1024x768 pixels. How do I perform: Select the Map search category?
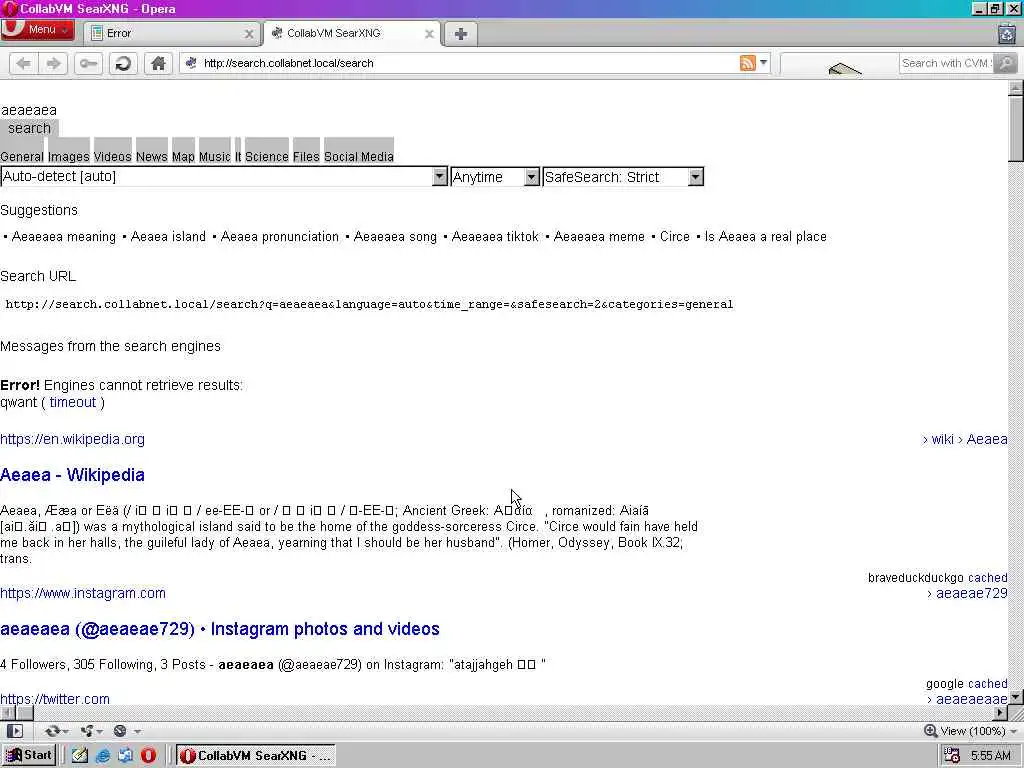(x=184, y=157)
